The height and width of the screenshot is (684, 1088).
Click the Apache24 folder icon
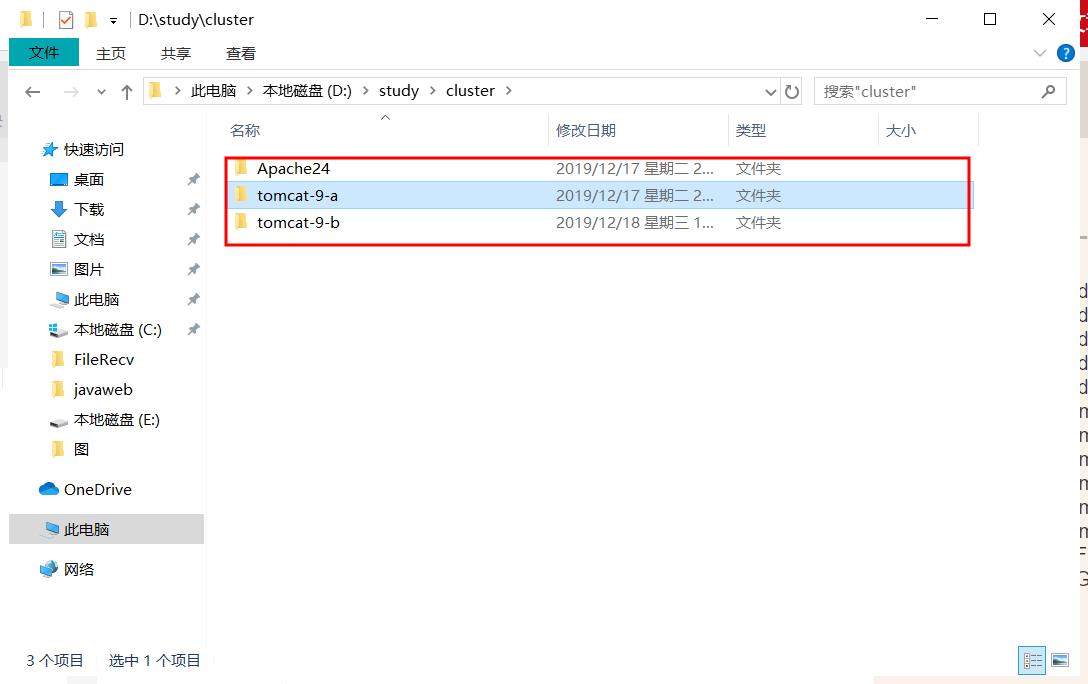click(x=241, y=167)
